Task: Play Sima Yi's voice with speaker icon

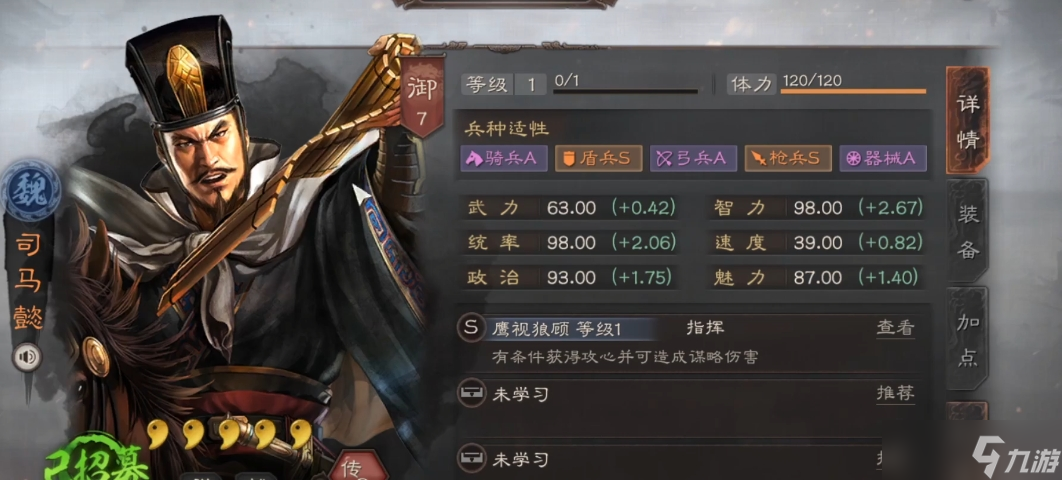Action: [27, 357]
